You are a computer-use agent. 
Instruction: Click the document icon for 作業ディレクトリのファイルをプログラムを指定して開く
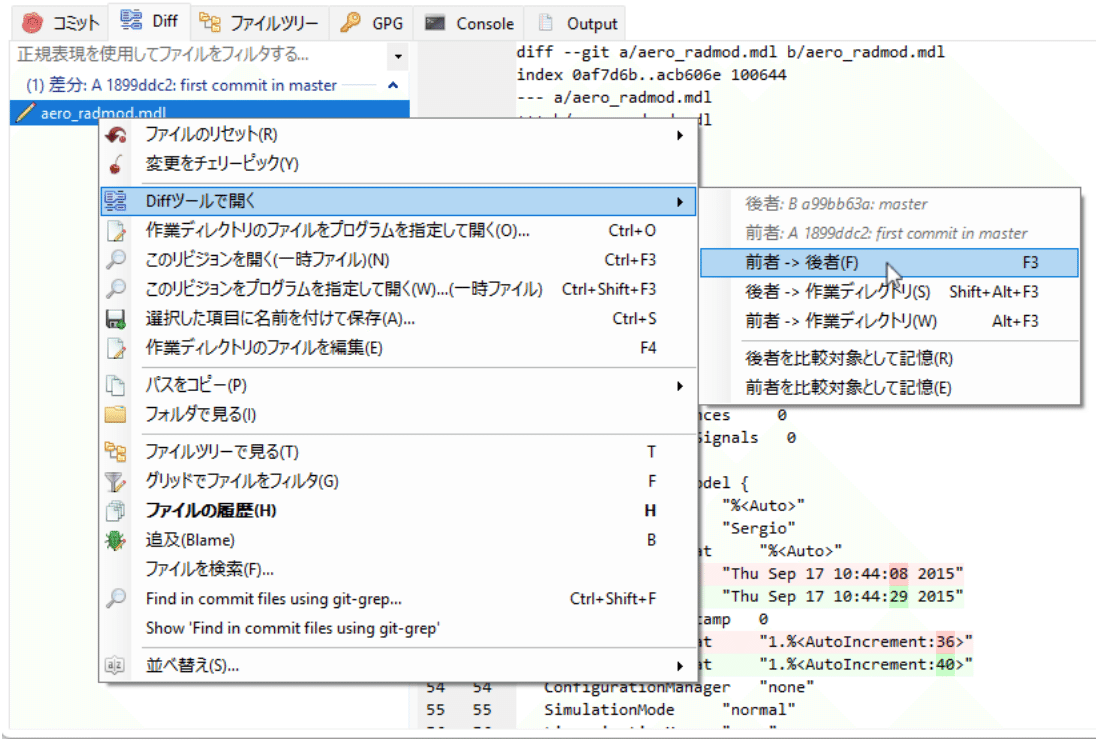tap(116, 230)
